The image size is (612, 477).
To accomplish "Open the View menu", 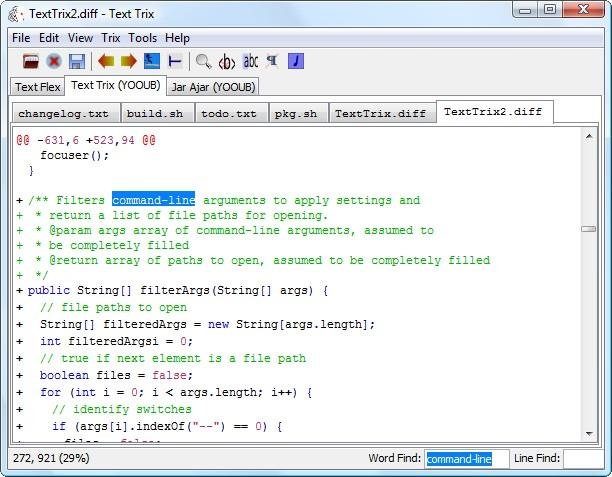I will tap(80, 38).
